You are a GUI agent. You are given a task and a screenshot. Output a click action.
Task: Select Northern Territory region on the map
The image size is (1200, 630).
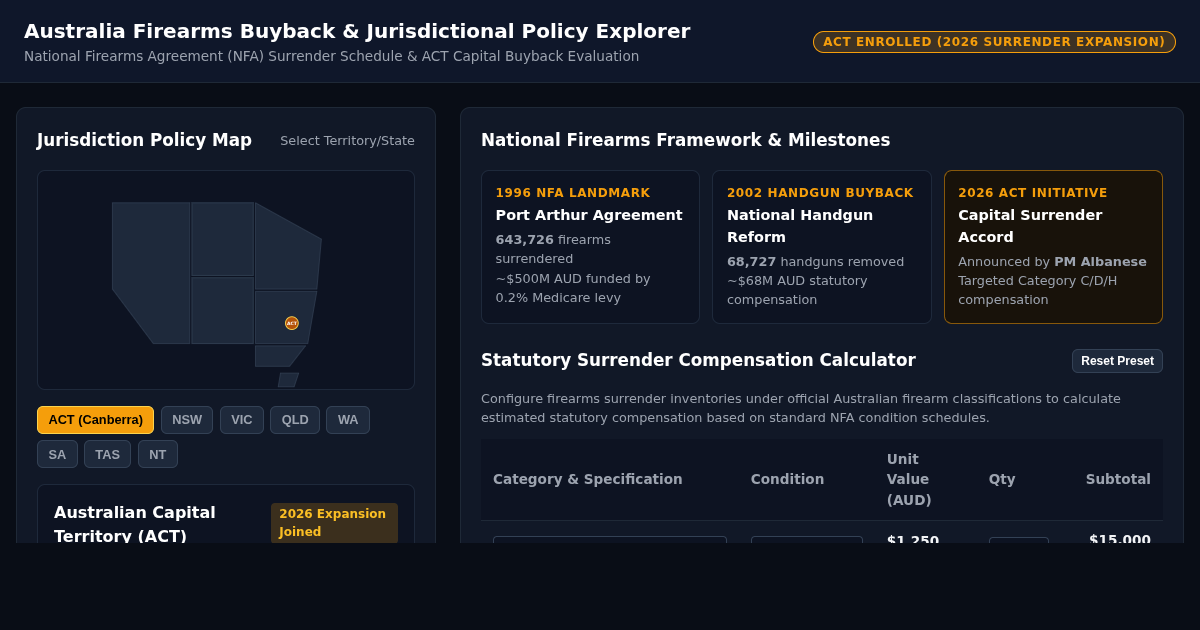[222, 239]
